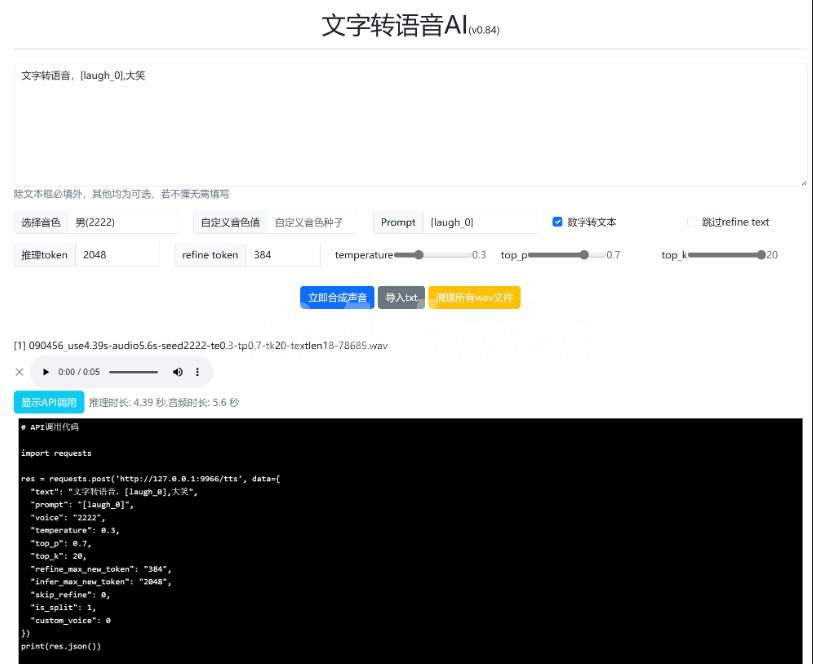Click the Prompt input field
The height and width of the screenshot is (664, 813).
click(482, 222)
